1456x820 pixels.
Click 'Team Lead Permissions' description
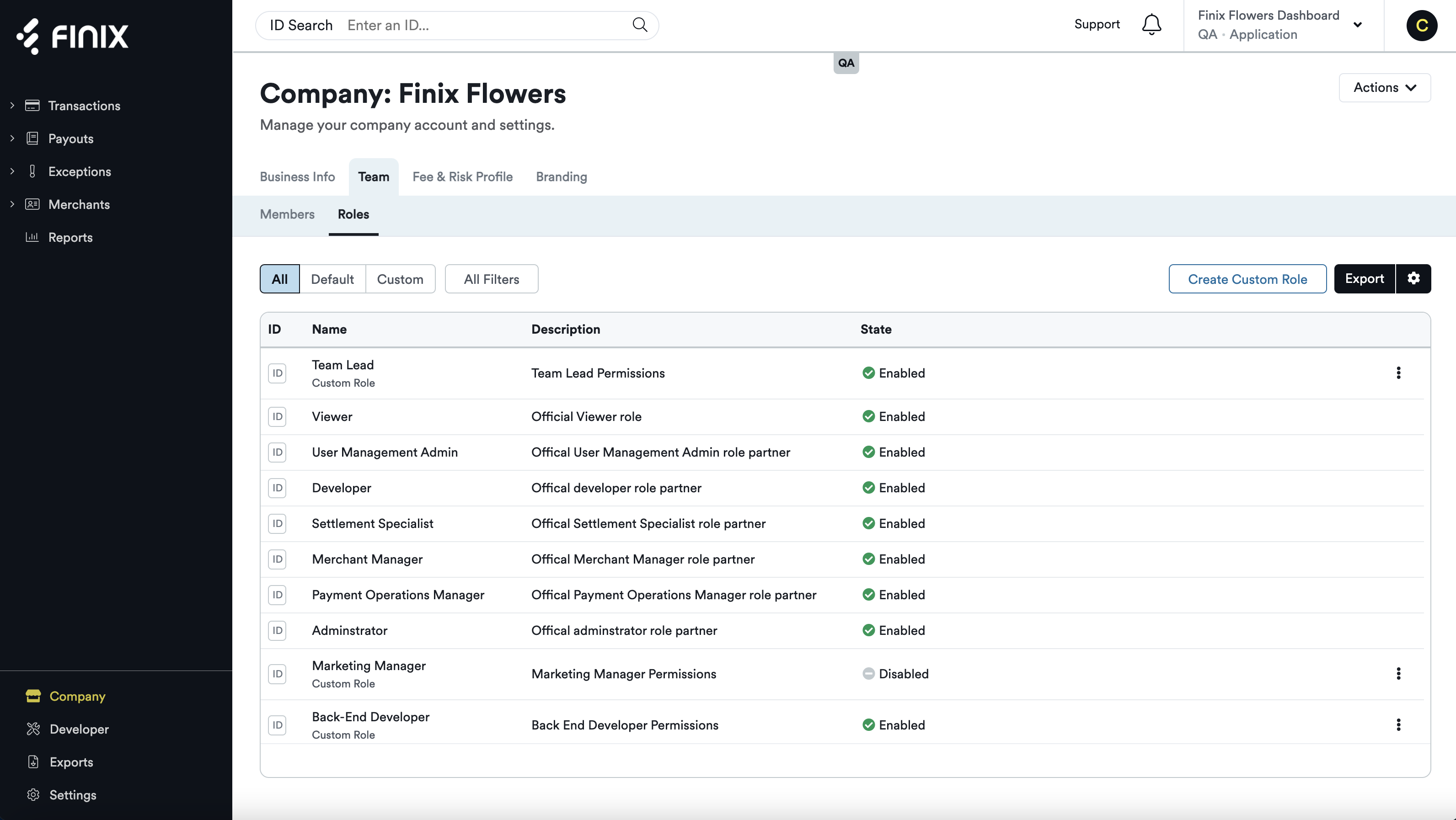598,373
